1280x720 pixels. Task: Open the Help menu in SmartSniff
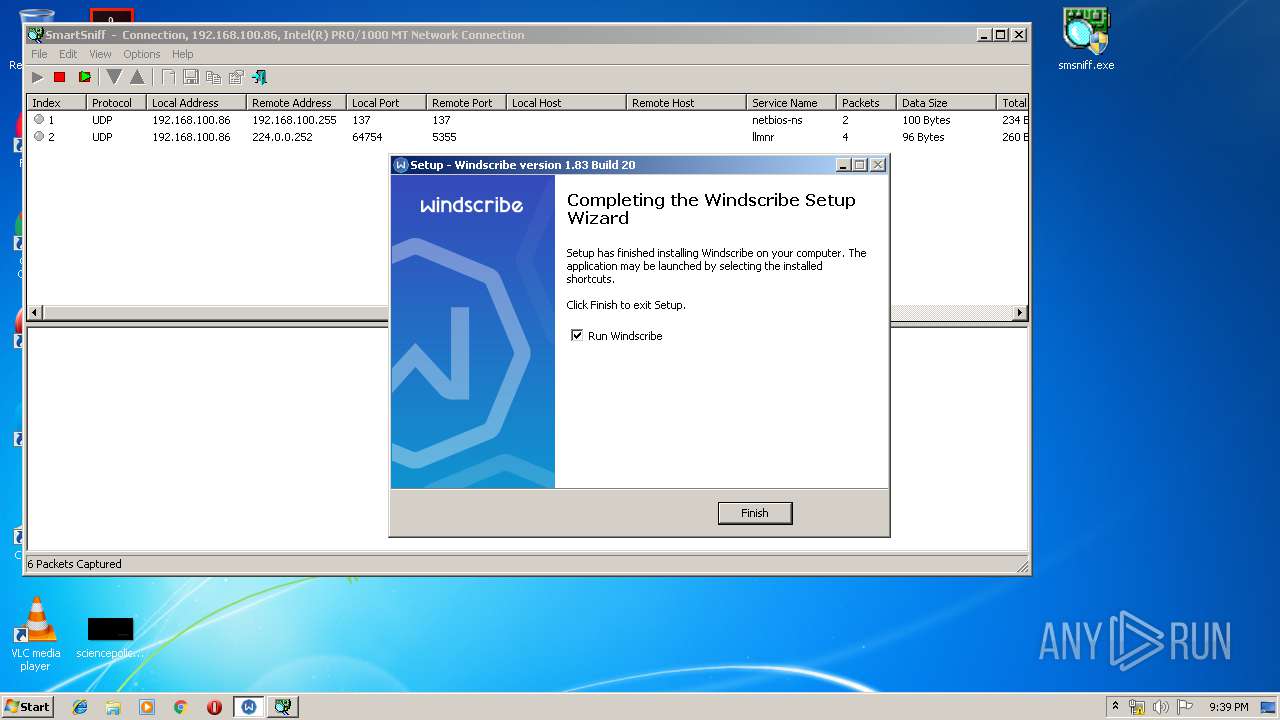(182, 54)
